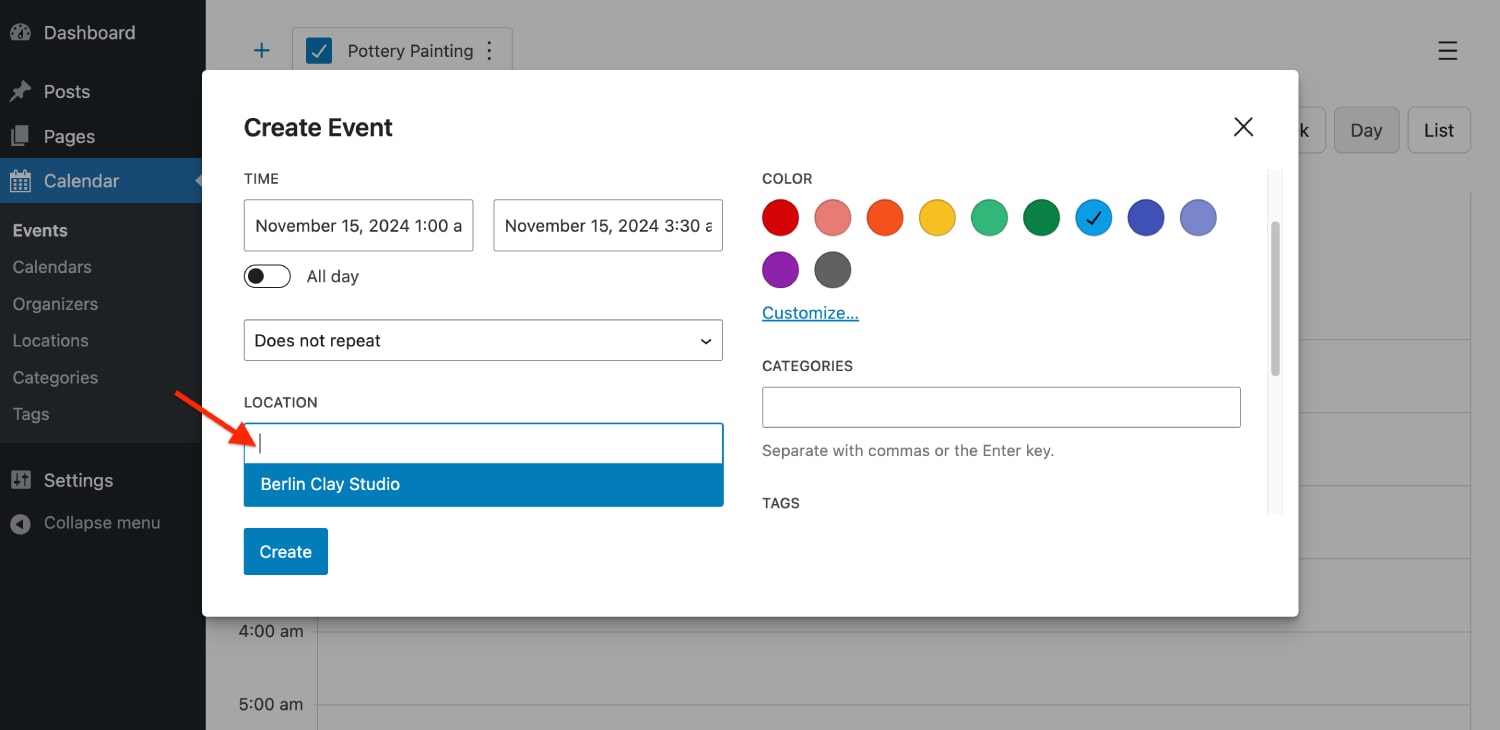Pick the lavender color swatch
The width and height of the screenshot is (1500, 730).
tap(1198, 217)
